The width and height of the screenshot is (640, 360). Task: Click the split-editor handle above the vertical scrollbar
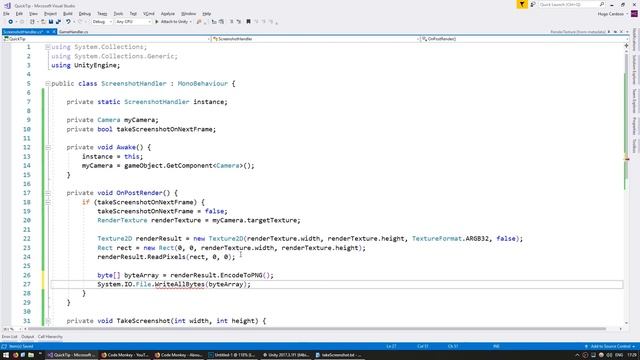click(626, 46)
